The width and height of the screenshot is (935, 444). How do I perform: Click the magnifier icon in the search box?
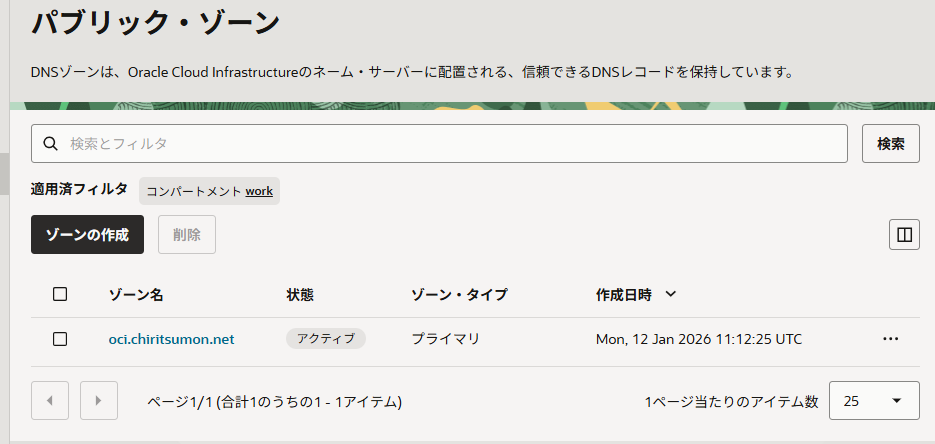pyautogui.click(x=50, y=144)
